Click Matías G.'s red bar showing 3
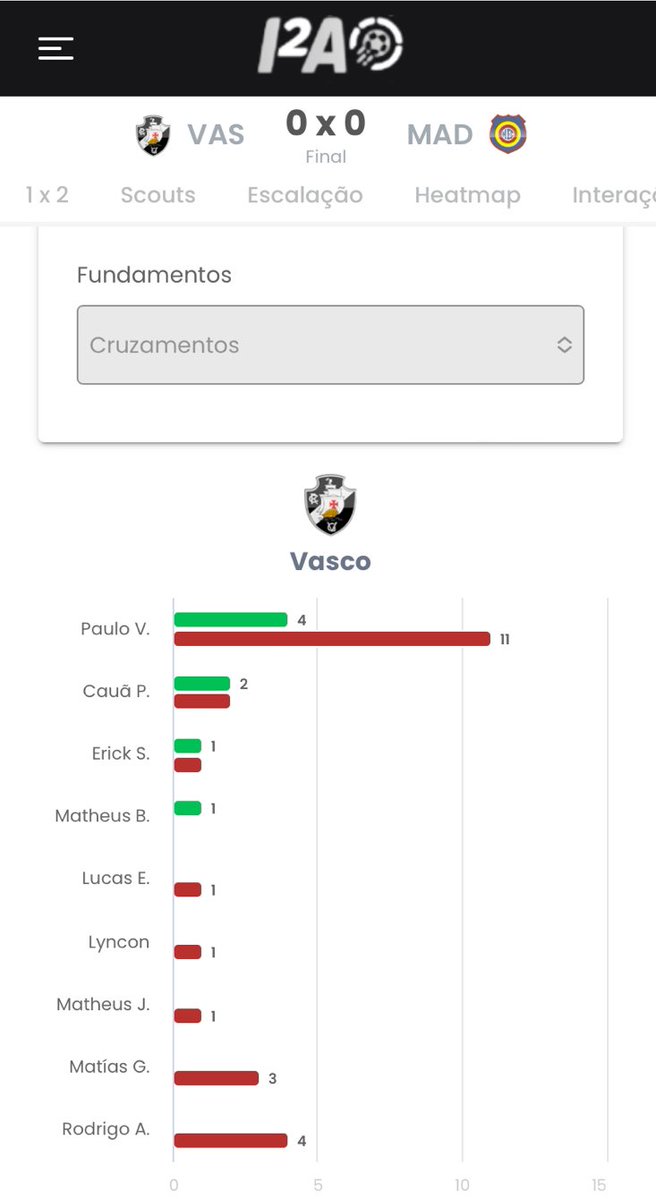This screenshot has height=1199, width=656. pos(216,1078)
